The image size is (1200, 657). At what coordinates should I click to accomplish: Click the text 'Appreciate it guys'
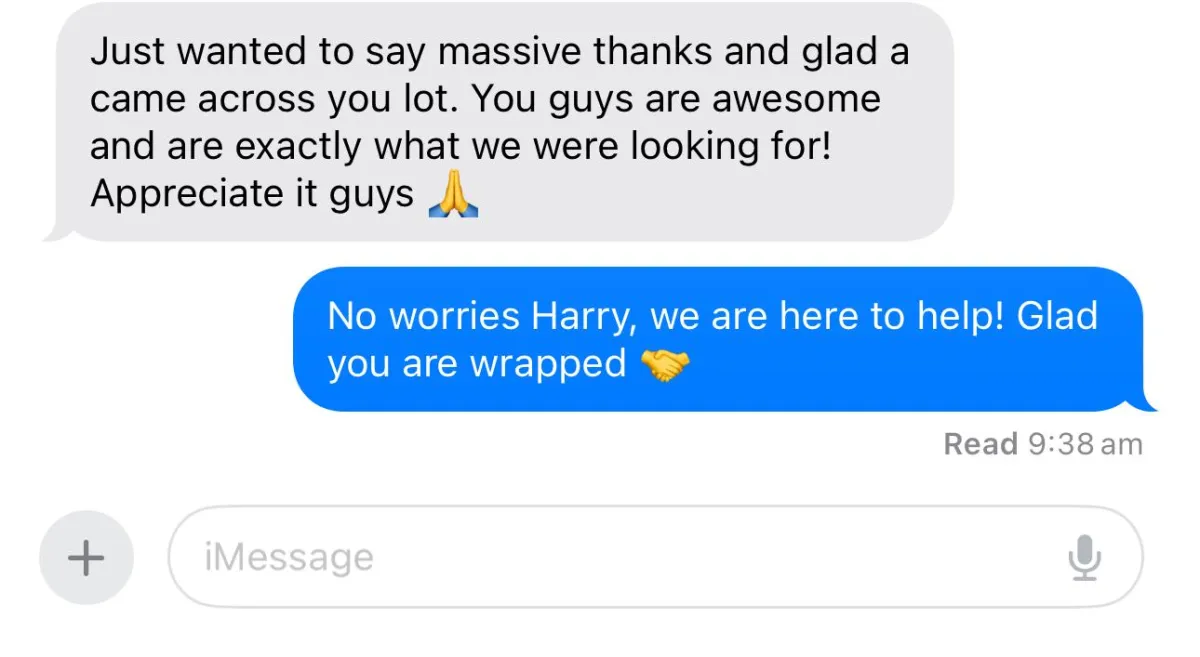pos(252,195)
